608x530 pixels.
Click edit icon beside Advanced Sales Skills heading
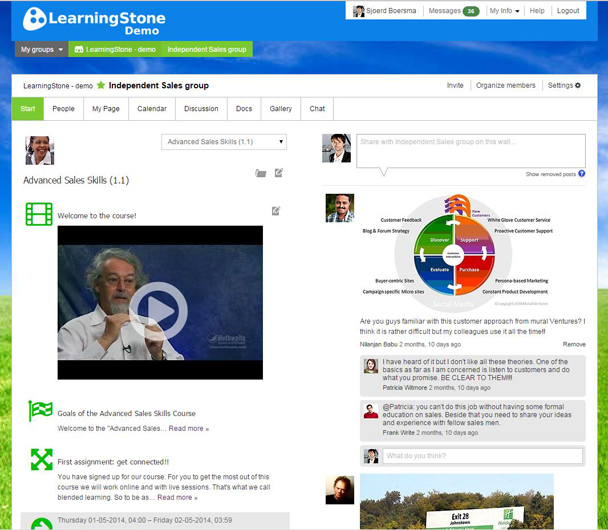click(279, 173)
